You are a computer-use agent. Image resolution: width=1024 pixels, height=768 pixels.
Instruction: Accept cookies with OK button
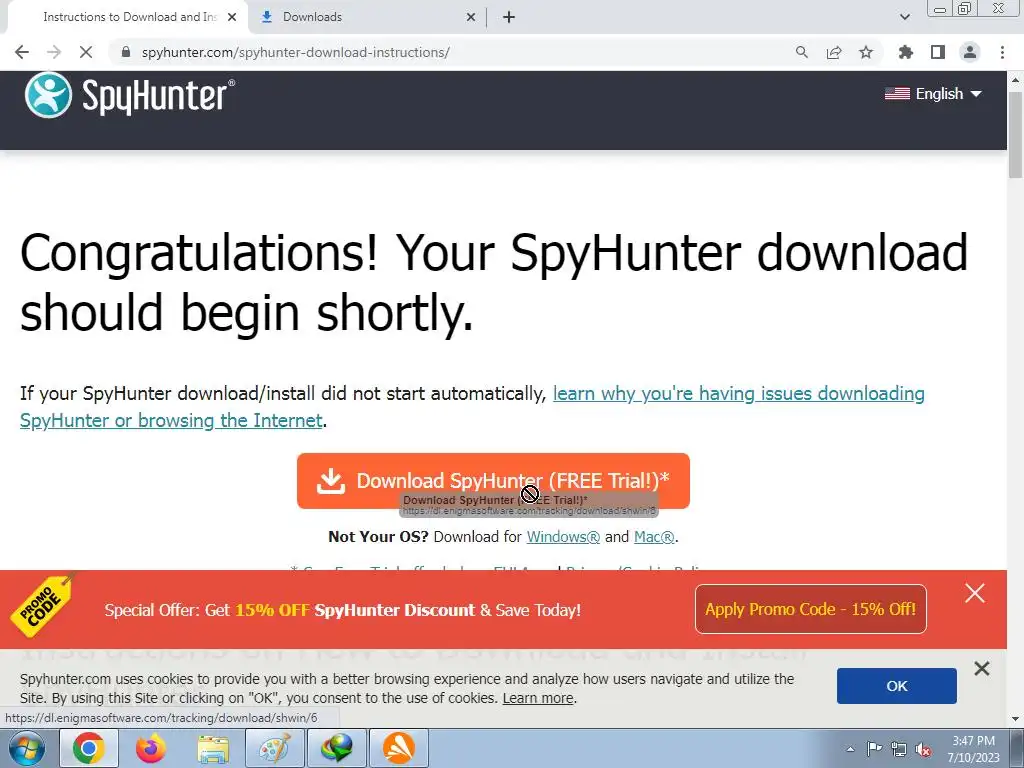(897, 686)
